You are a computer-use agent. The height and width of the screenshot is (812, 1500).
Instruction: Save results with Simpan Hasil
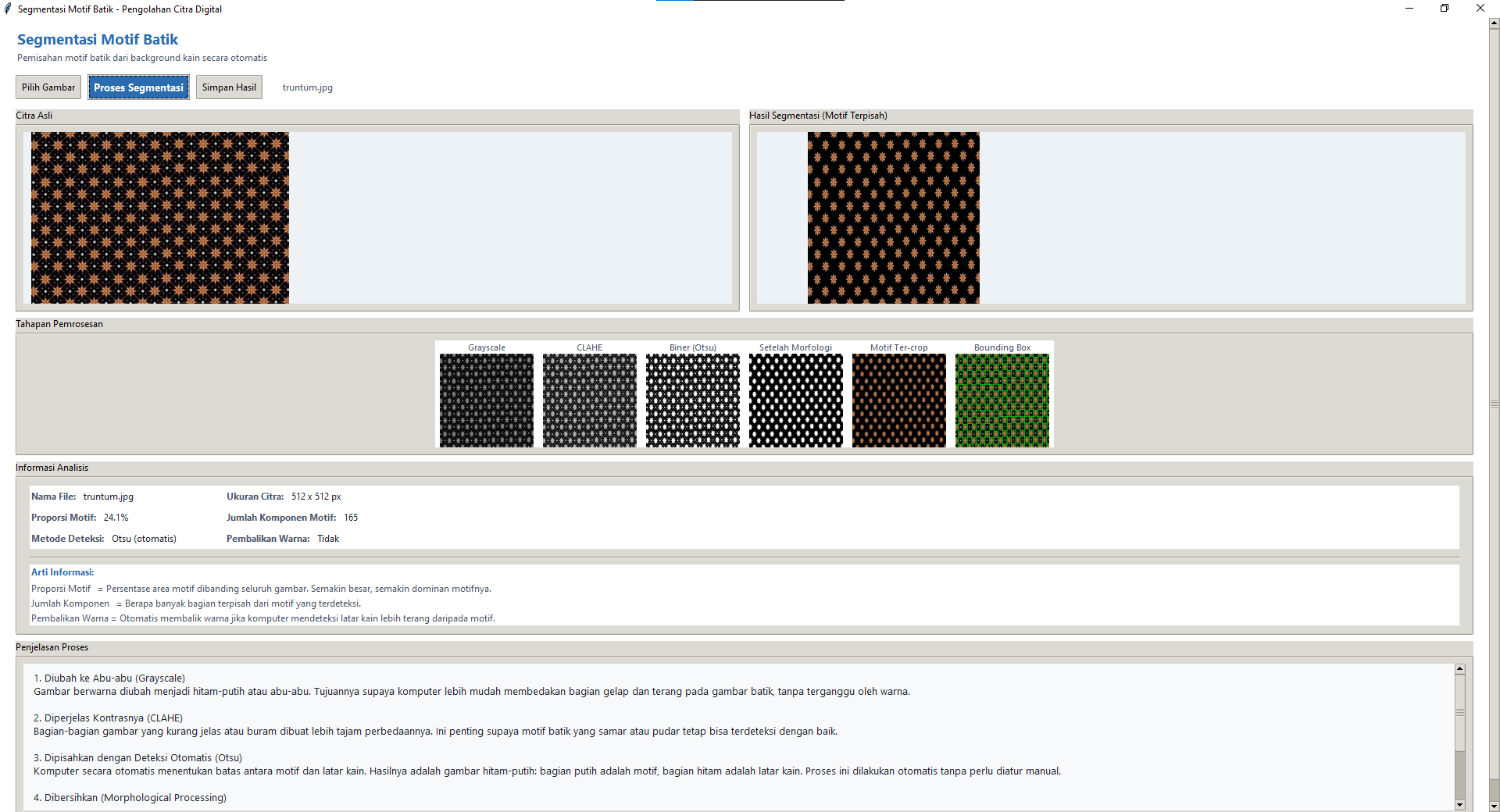pos(229,87)
